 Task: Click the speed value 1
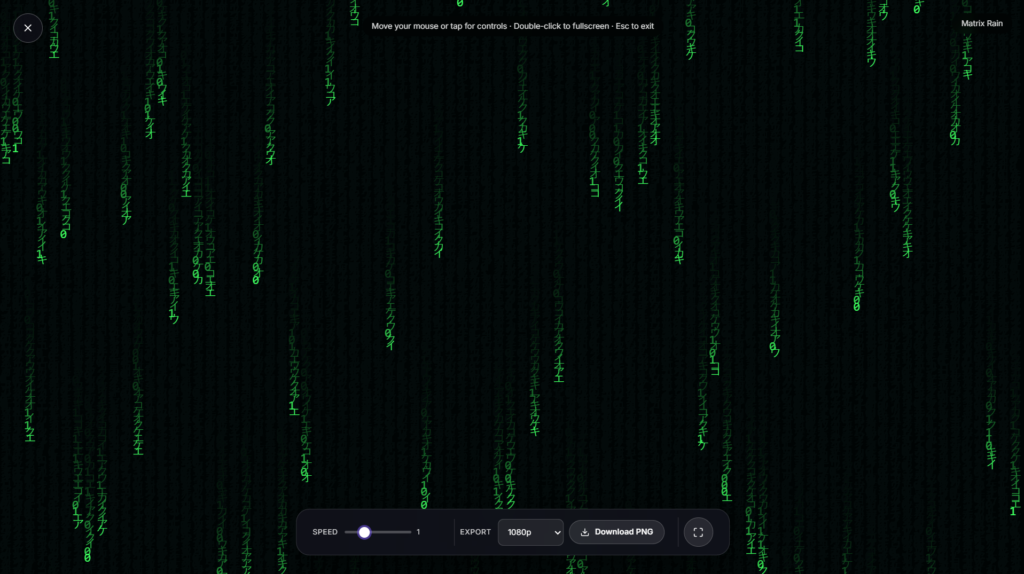[x=418, y=532]
